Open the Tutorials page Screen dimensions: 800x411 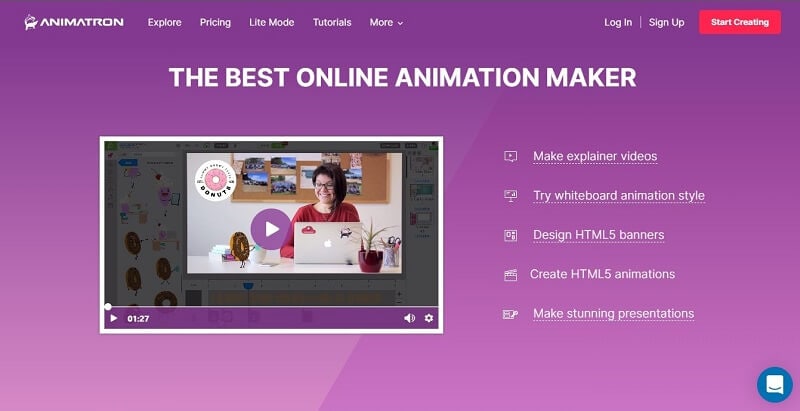[332, 22]
